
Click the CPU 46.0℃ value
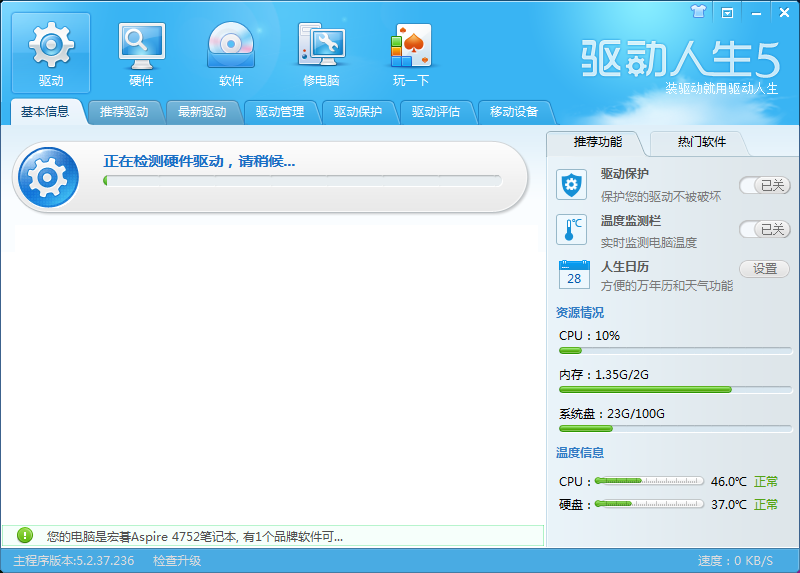729,481
